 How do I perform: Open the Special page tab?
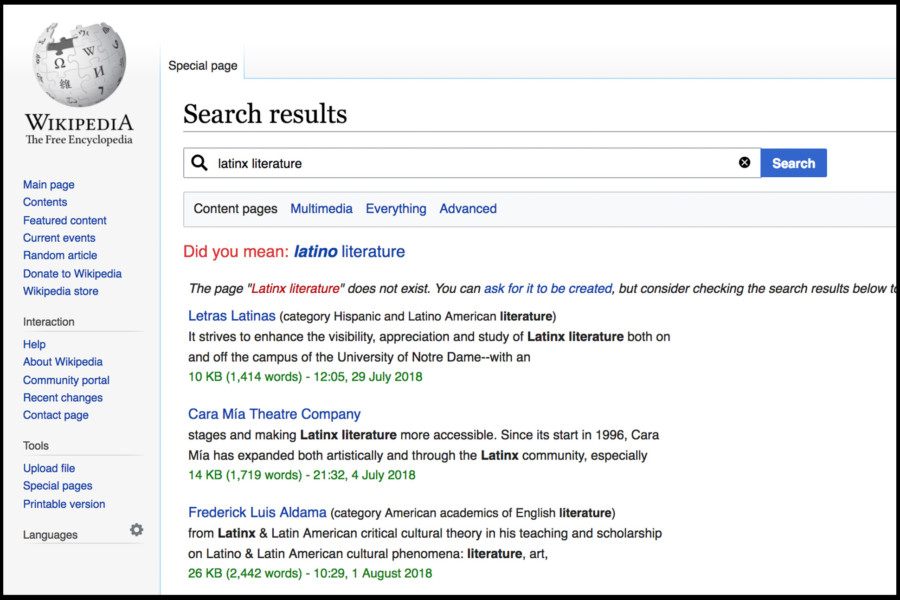coord(203,66)
